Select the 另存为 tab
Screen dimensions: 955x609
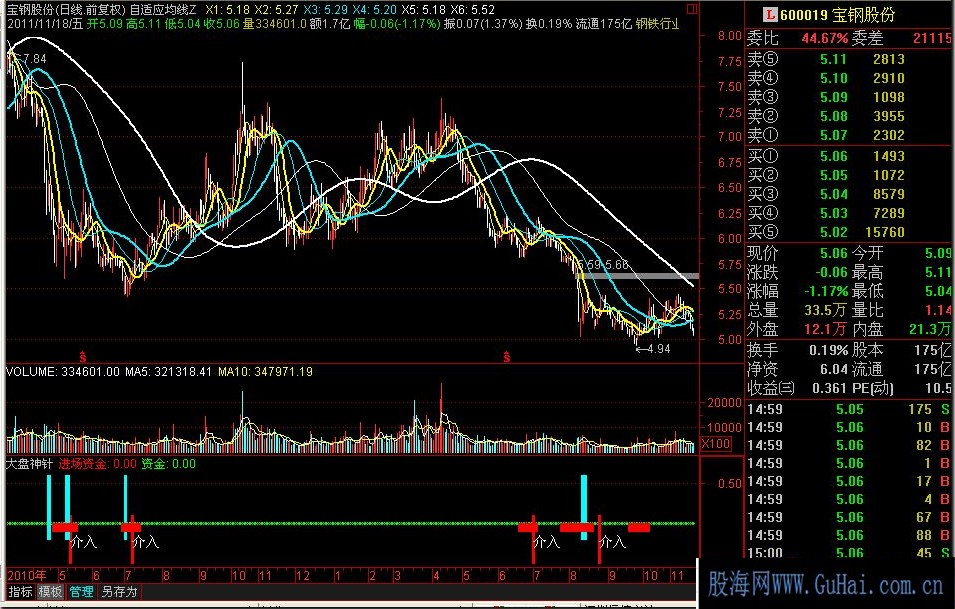point(119,591)
